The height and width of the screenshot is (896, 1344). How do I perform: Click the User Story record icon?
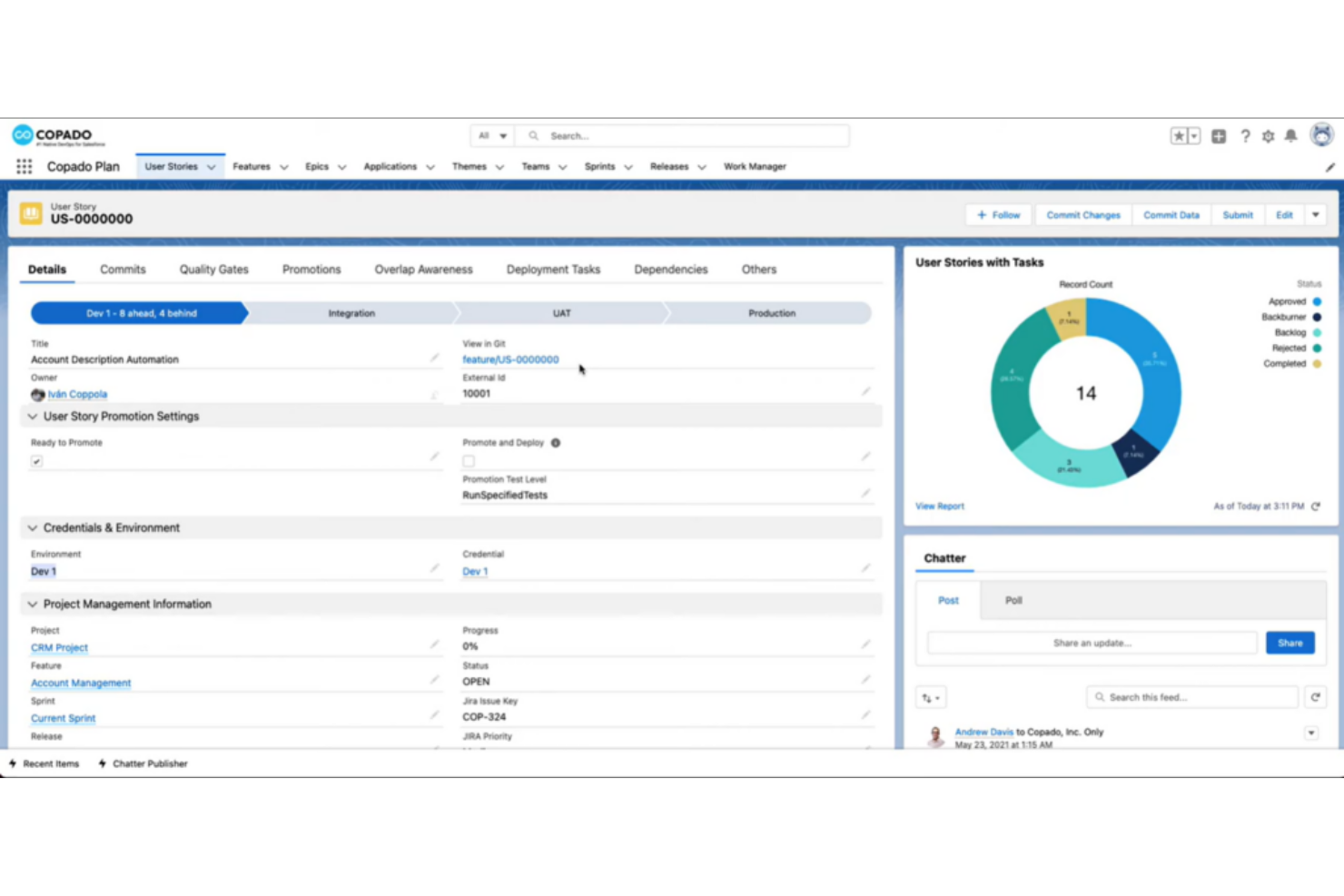point(31,213)
